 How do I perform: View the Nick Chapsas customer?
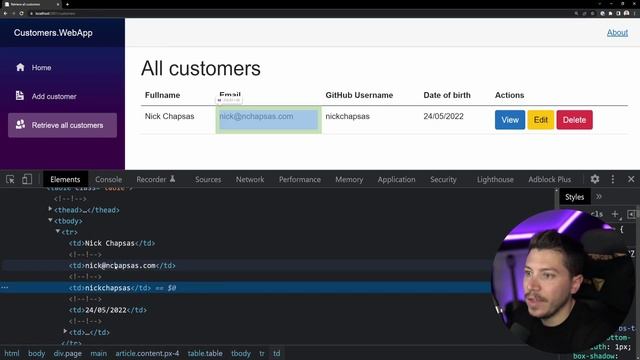[510, 120]
